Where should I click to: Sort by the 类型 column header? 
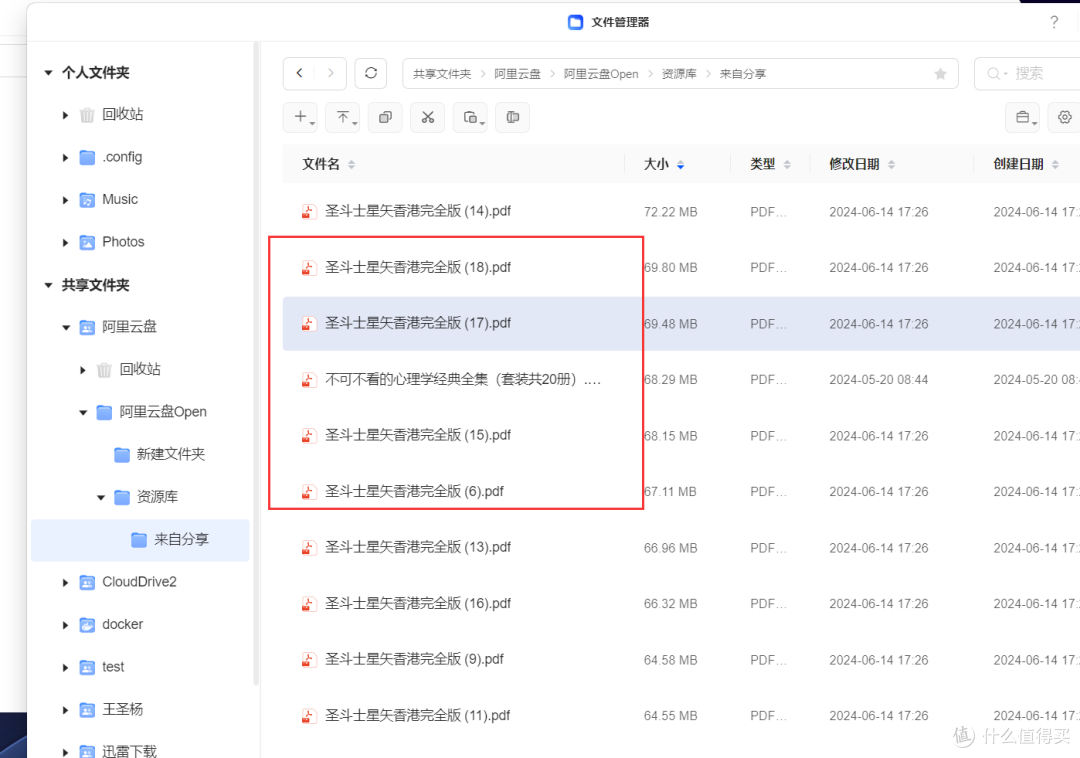pyautogui.click(x=770, y=164)
